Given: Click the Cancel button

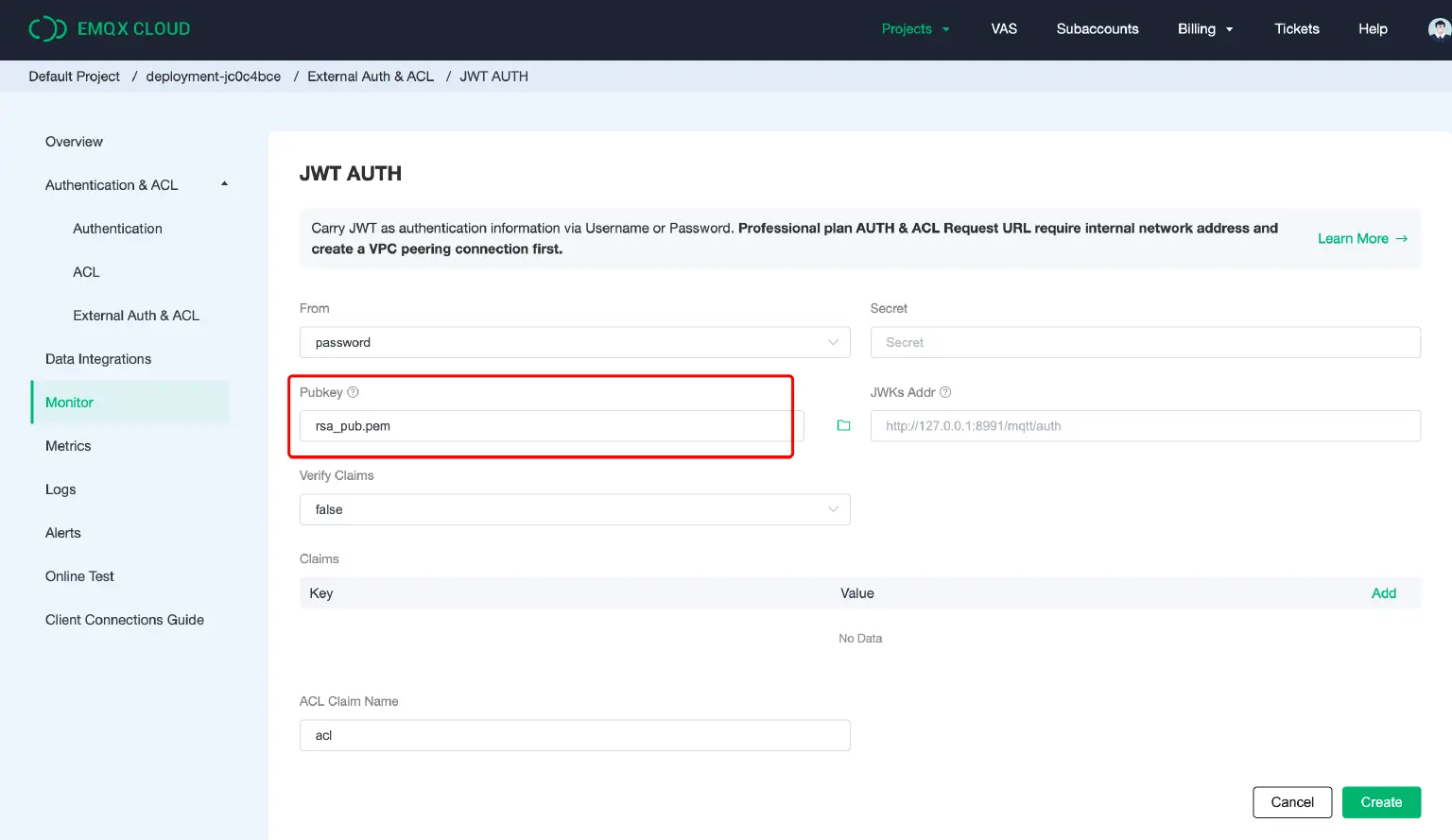Looking at the screenshot, I should (x=1291, y=802).
